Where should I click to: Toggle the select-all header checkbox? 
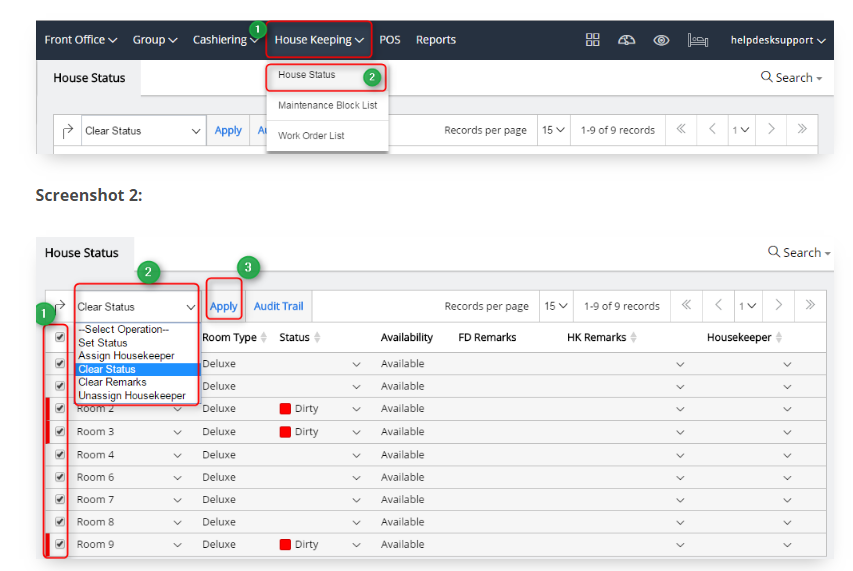[x=60, y=337]
